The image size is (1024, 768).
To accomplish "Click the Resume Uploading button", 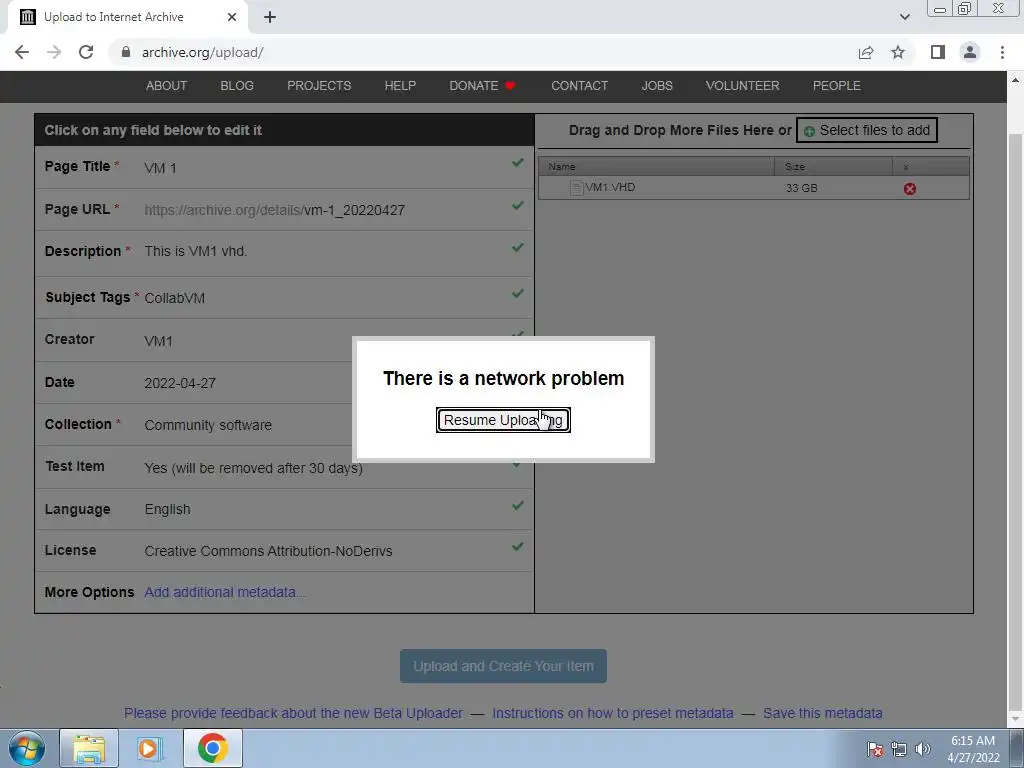I will pyautogui.click(x=503, y=420).
